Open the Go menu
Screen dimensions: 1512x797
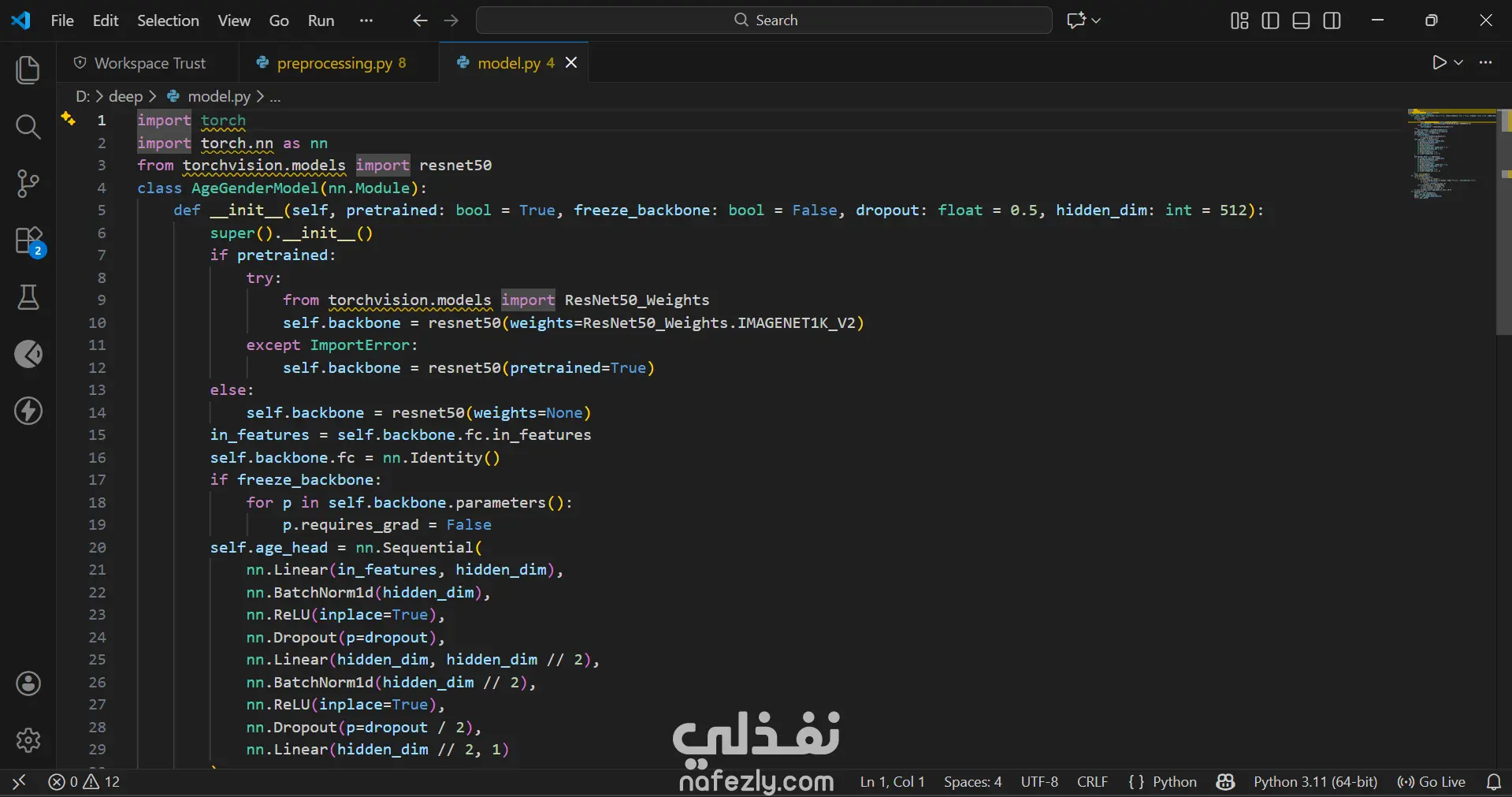[x=279, y=20]
